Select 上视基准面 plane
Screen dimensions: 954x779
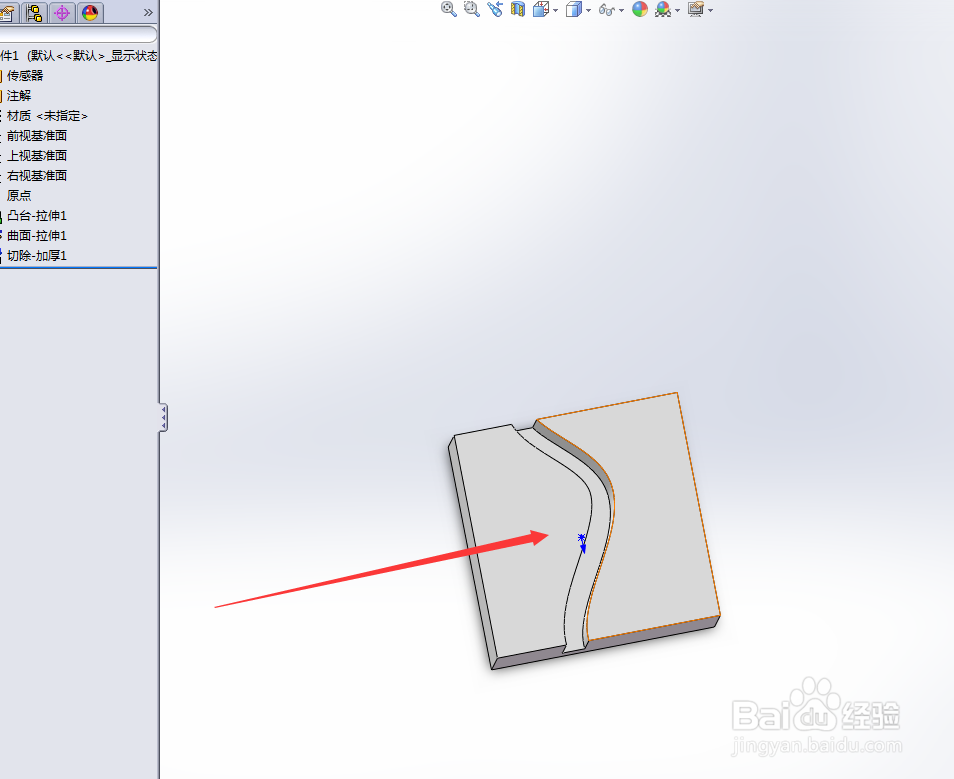[x=37, y=156]
